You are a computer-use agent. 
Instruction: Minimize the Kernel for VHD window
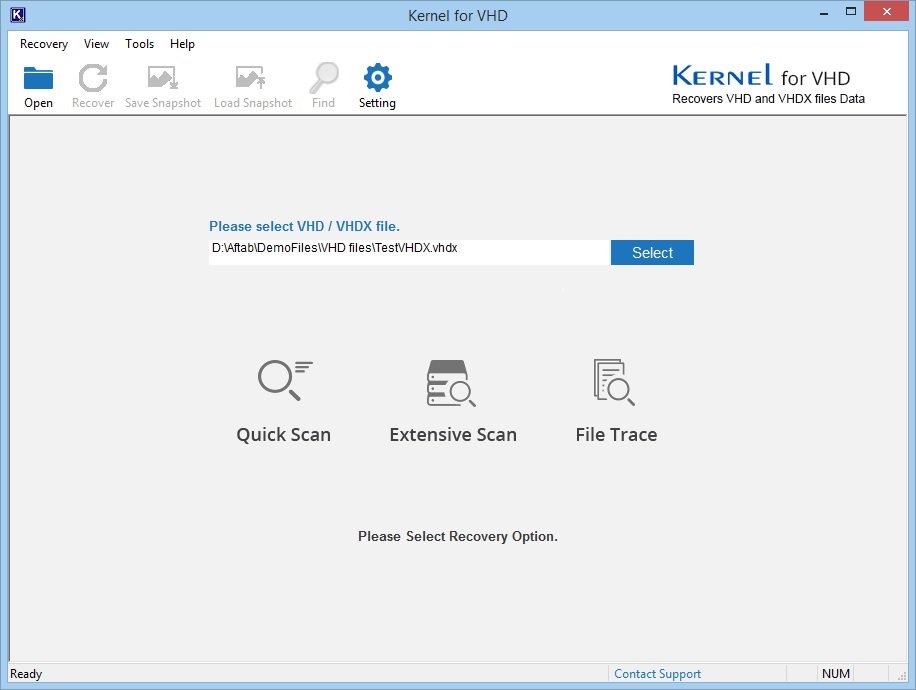click(824, 12)
